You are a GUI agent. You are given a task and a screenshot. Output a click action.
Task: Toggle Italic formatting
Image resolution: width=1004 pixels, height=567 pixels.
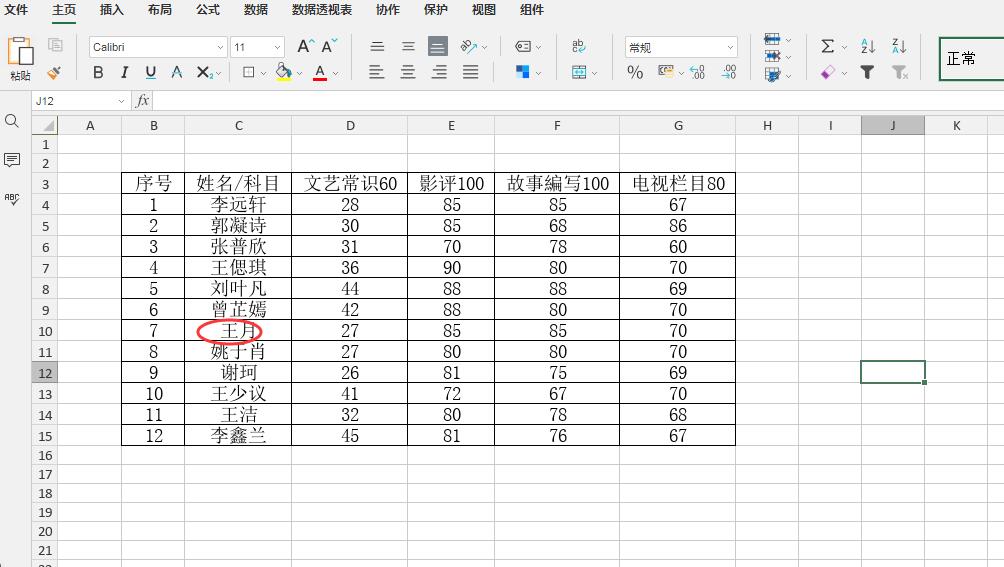point(124,72)
